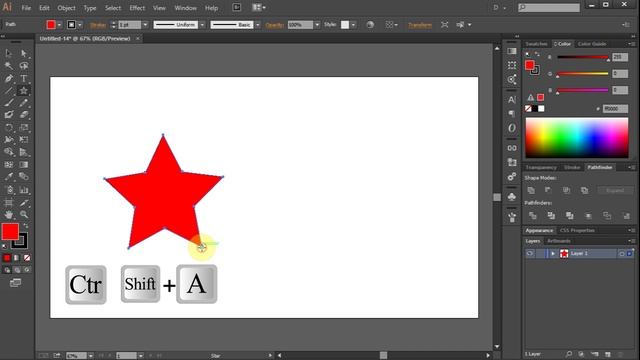640x360 pixels.
Task: Click the Intersect shape mode icon
Action: pyautogui.click(x=567, y=190)
